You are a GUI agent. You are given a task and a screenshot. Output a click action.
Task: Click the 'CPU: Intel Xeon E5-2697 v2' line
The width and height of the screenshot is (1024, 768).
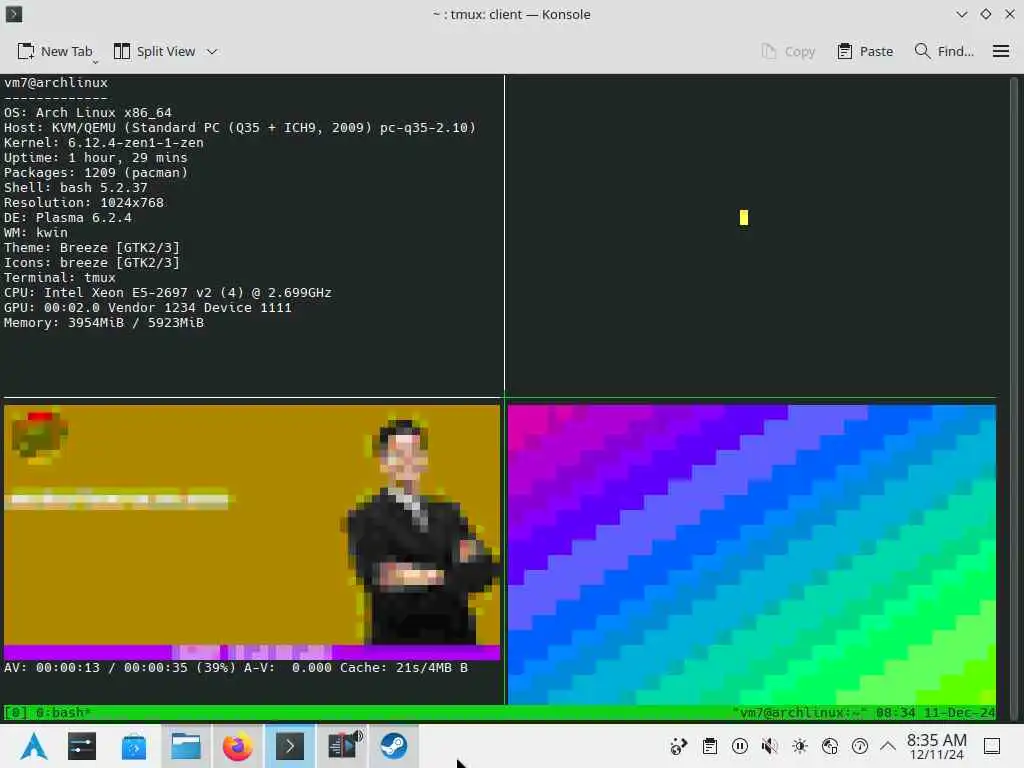click(x=168, y=293)
